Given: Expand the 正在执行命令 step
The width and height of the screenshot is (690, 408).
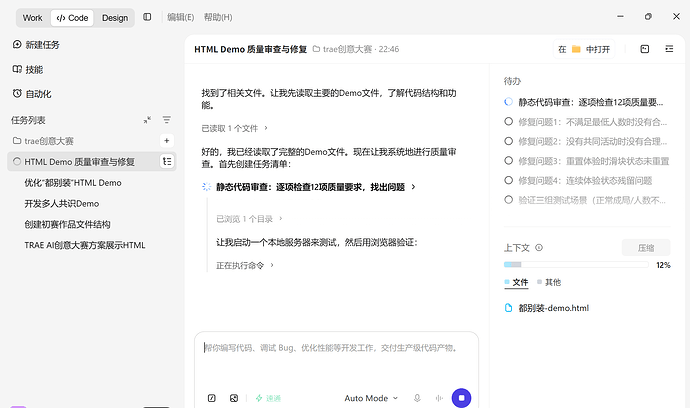Looking at the screenshot, I should (245, 265).
